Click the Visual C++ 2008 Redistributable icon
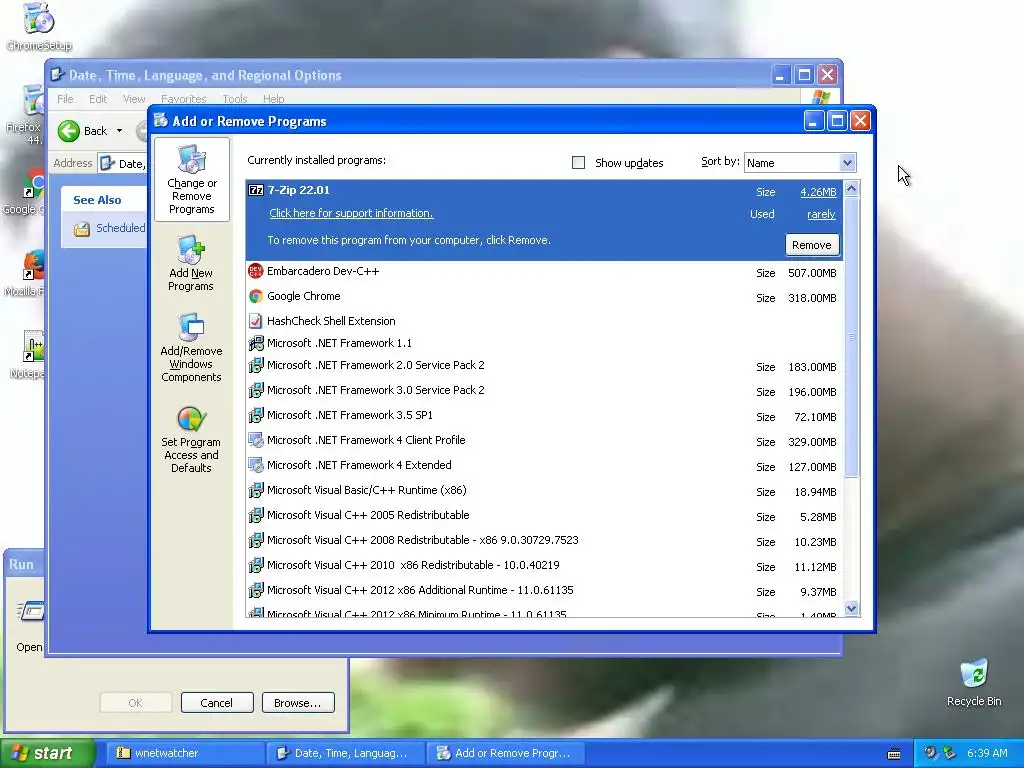1024x768 pixels. pyautogui.click(x=256, y=540)
